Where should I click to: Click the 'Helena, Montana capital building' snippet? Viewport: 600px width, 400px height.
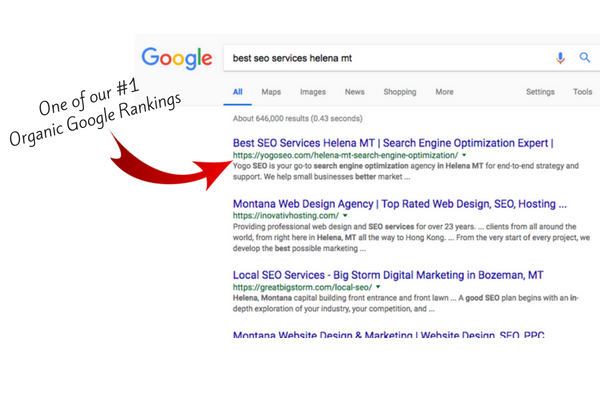tap(406, 303)
